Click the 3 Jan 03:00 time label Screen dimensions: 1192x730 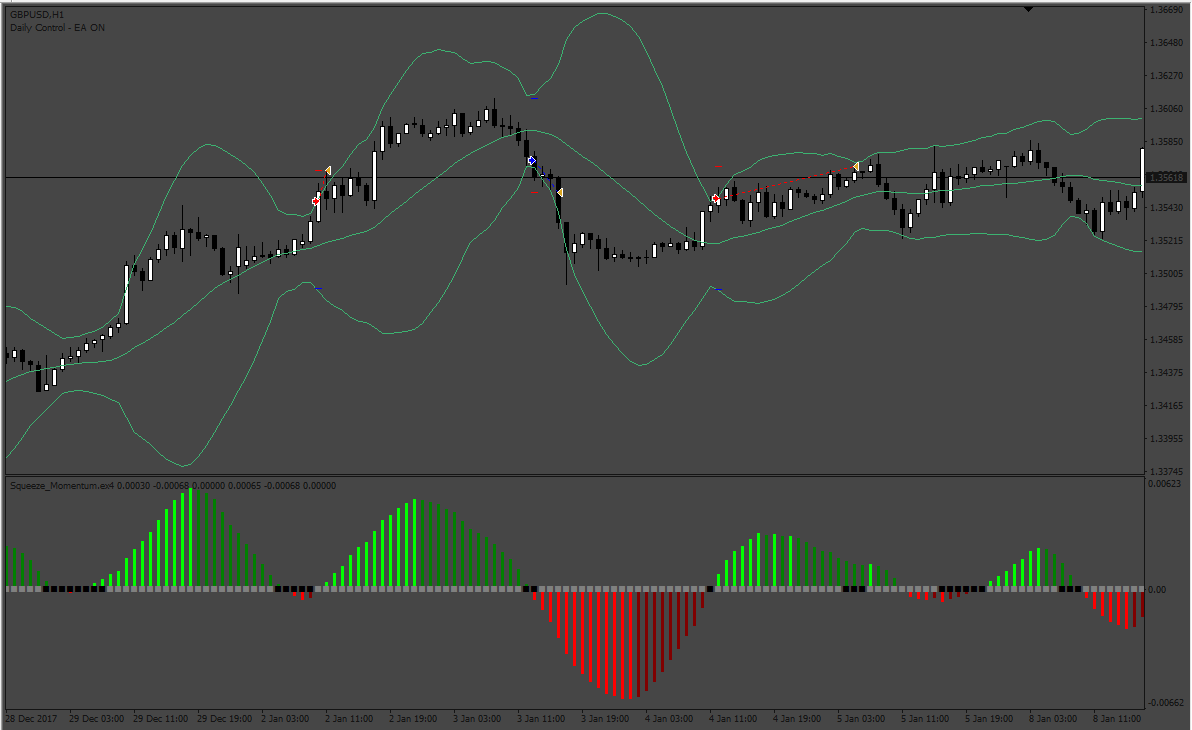click(x=477, y=719)
